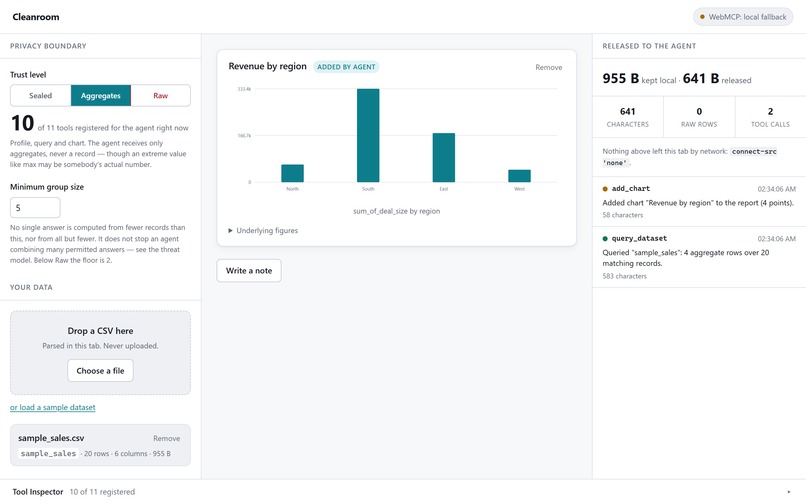Click the East bar in the chart
The width and height of the screenshot is (806, 504).
click(x=444, y=157)
